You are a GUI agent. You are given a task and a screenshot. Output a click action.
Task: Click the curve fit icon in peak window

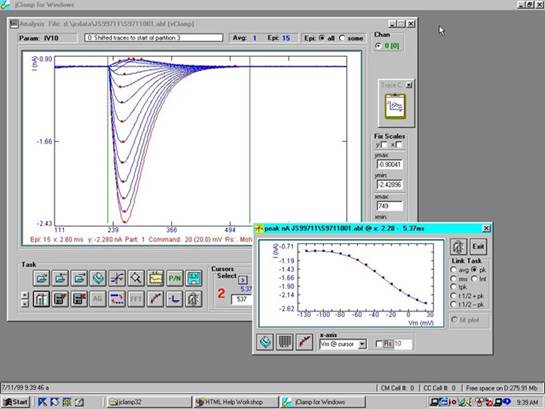(x=304, y=342)
